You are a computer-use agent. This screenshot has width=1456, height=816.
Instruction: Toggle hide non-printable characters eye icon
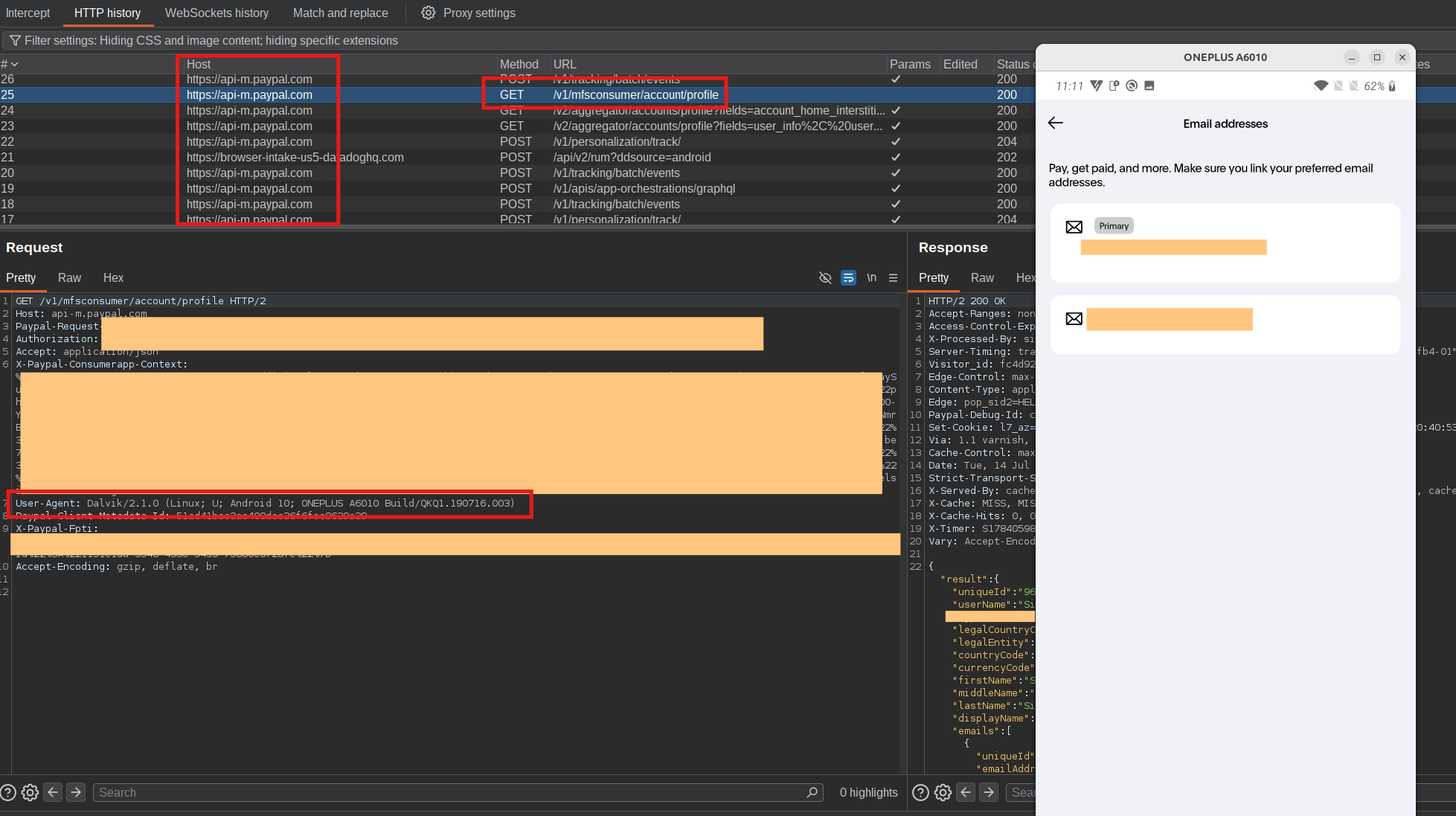[x=825, y=277]
